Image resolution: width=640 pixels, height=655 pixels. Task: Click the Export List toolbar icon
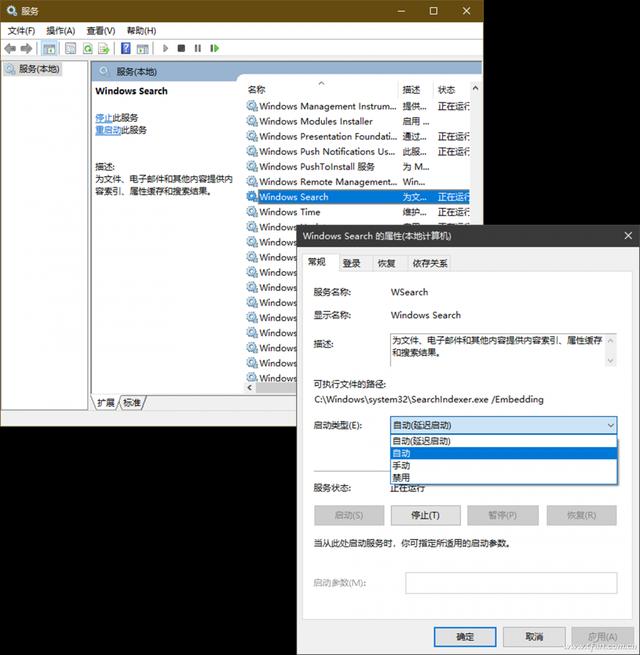click(x=103, y=48)
